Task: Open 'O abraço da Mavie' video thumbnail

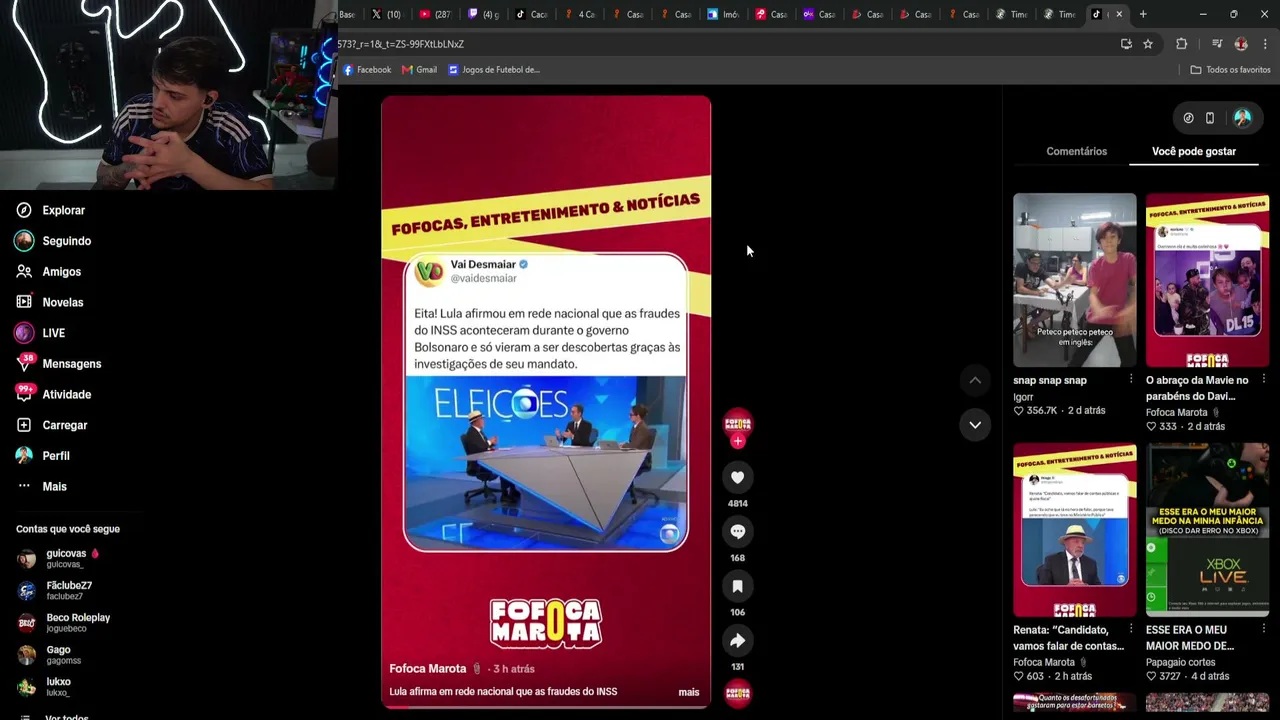Action: (x=1207, y=280)
